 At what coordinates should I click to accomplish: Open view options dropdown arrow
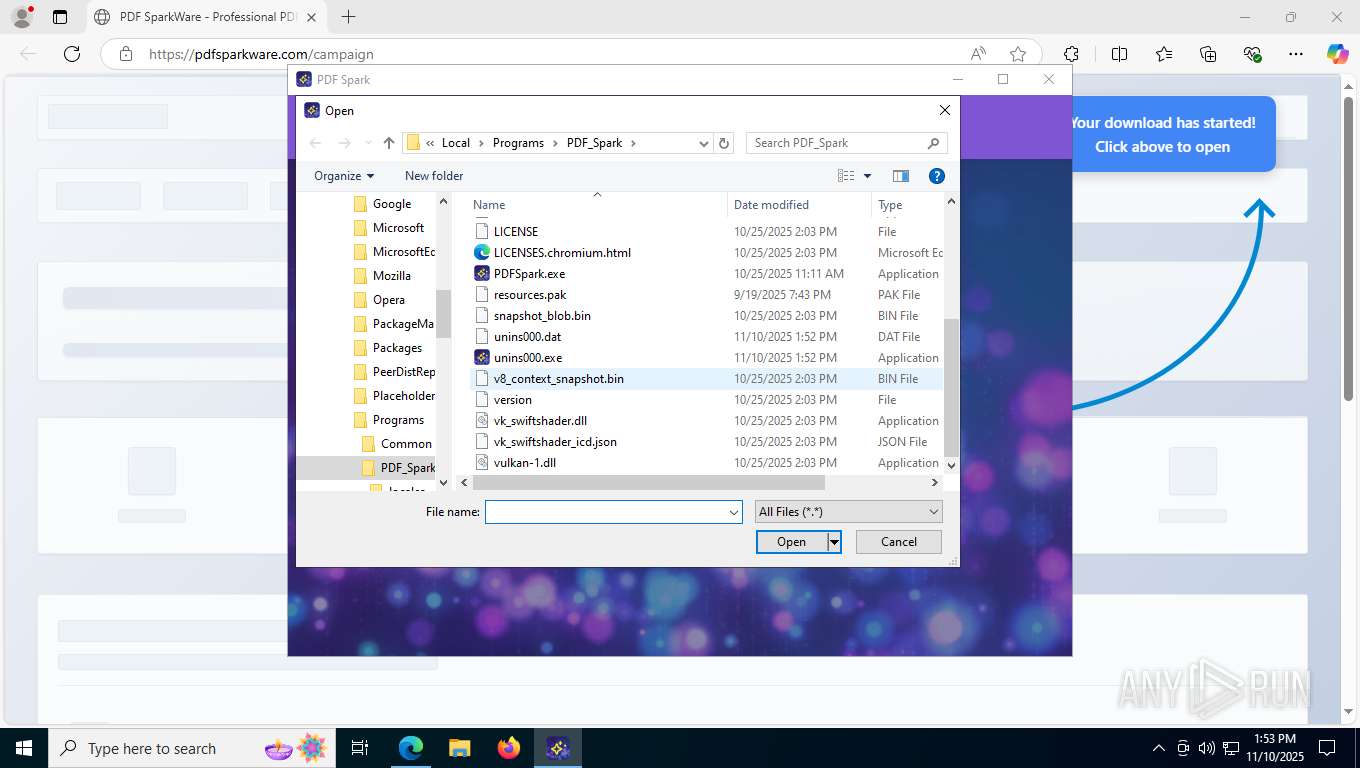click(x=867, y=176)
